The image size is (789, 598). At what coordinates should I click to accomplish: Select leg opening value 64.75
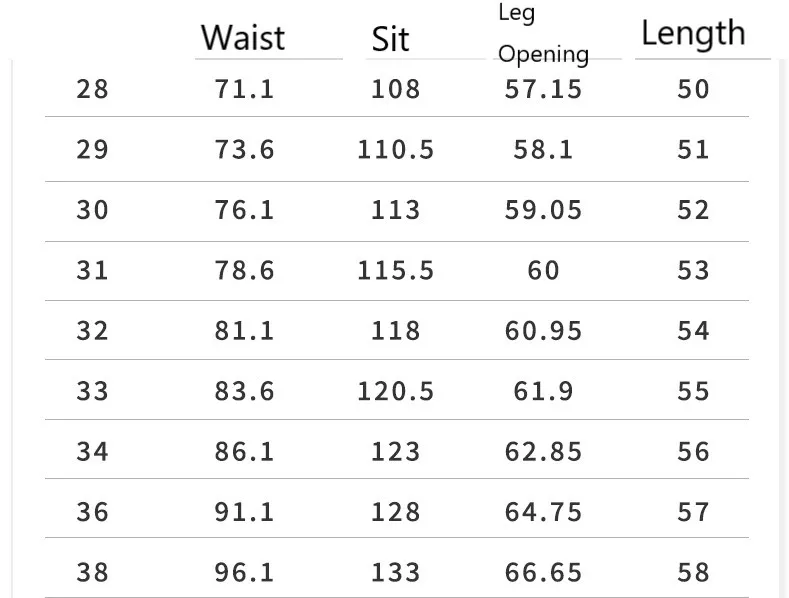point(543,512)
